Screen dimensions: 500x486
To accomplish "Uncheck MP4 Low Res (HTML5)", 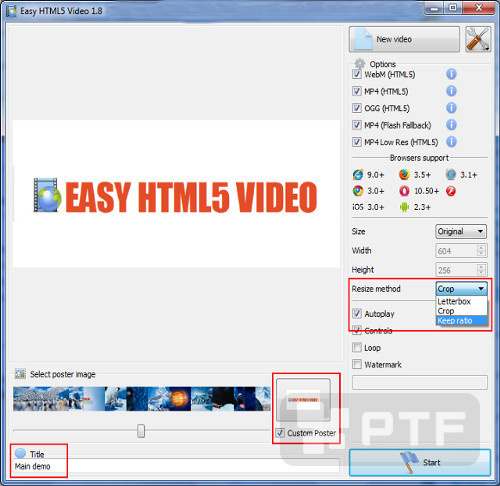I will tap(357, 142).
